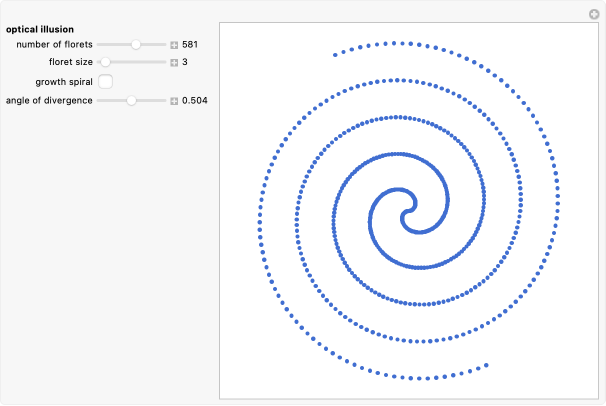Screen dimensions: 606x406
Task: Click the 'optical illusion' heading text
Action: tap(39, 29)
